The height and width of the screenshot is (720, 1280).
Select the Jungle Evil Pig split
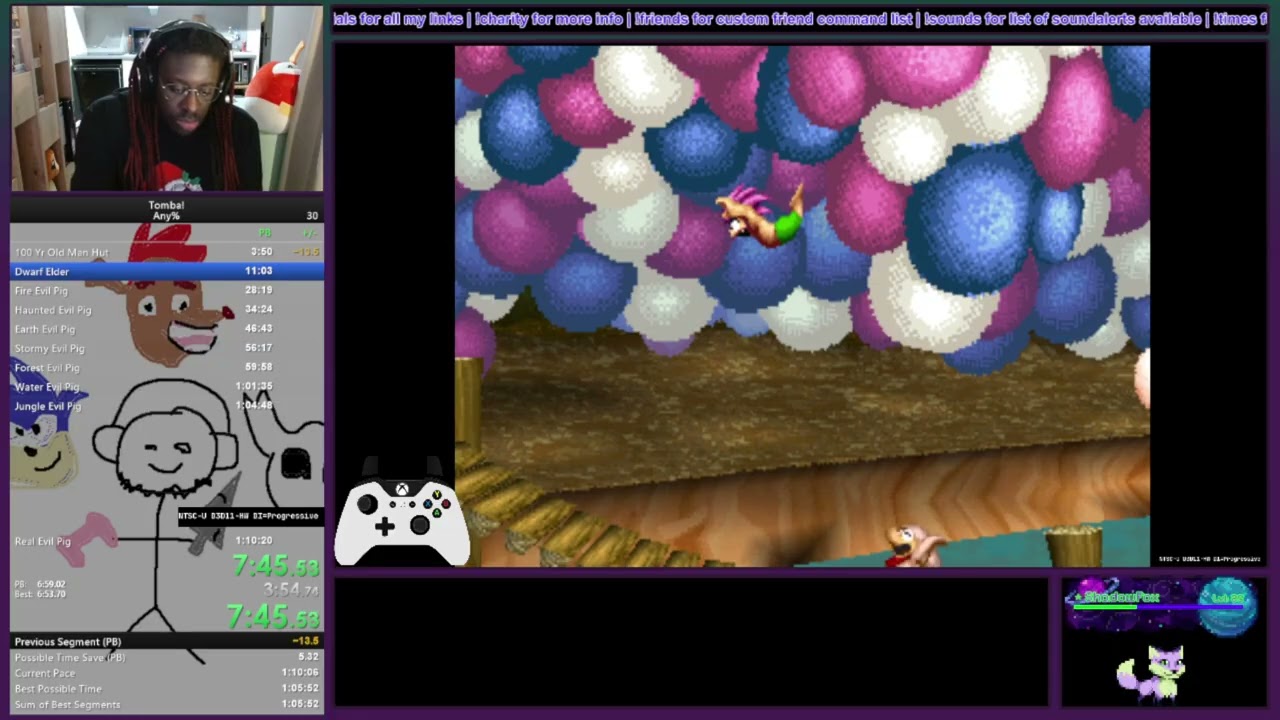tap(167, 406)
